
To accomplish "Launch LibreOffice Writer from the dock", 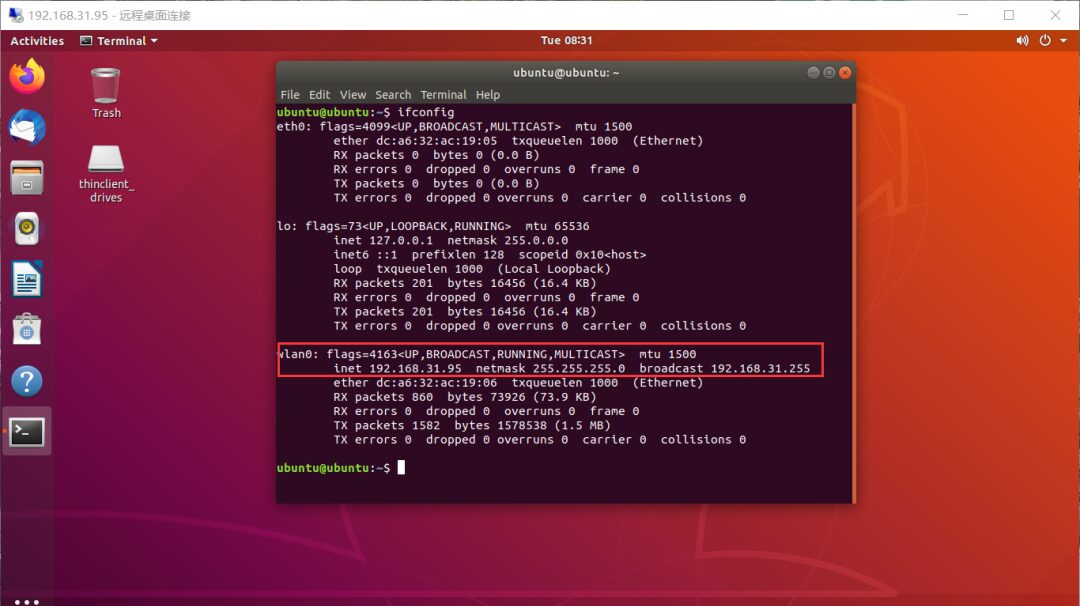I will pyautogui.click(x=27, y=279).
